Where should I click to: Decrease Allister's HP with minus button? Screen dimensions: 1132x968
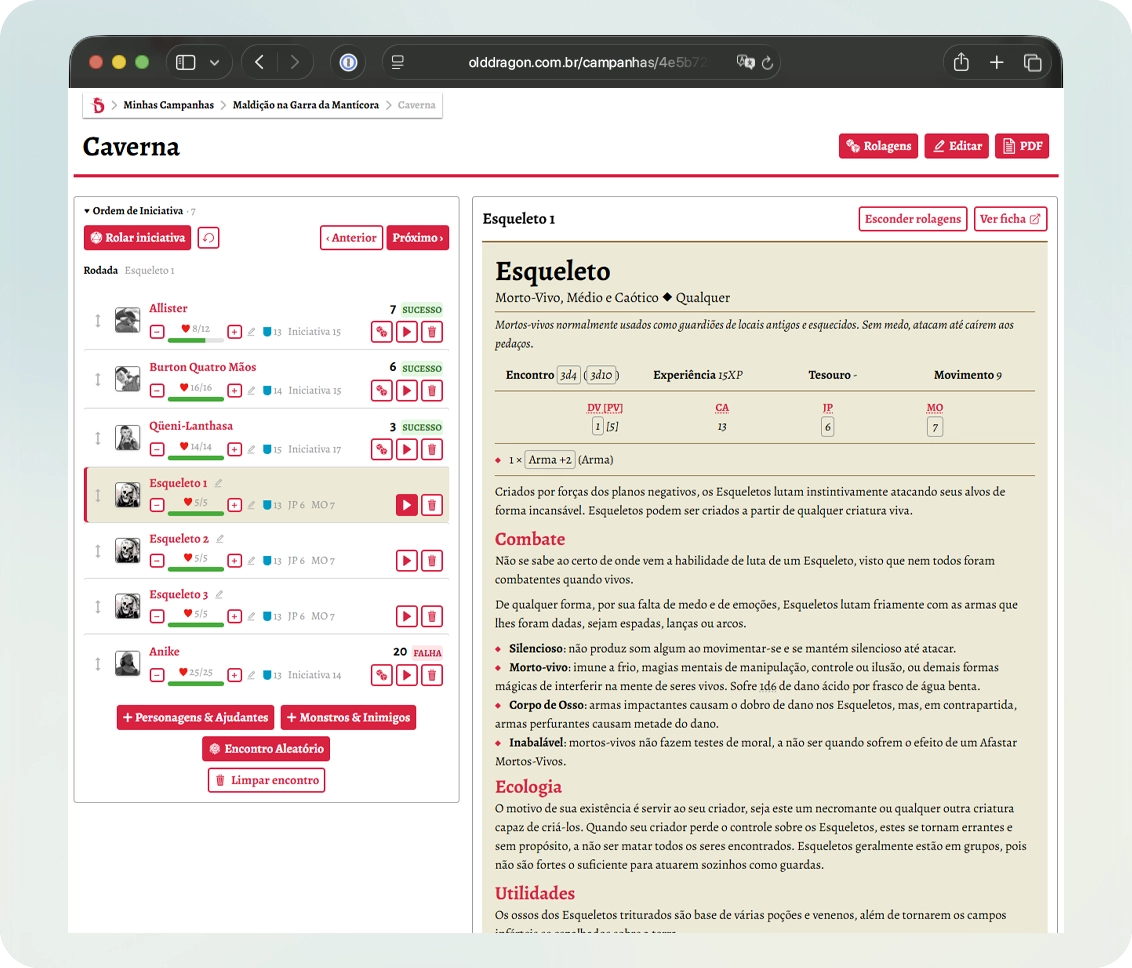coord(157,332)
